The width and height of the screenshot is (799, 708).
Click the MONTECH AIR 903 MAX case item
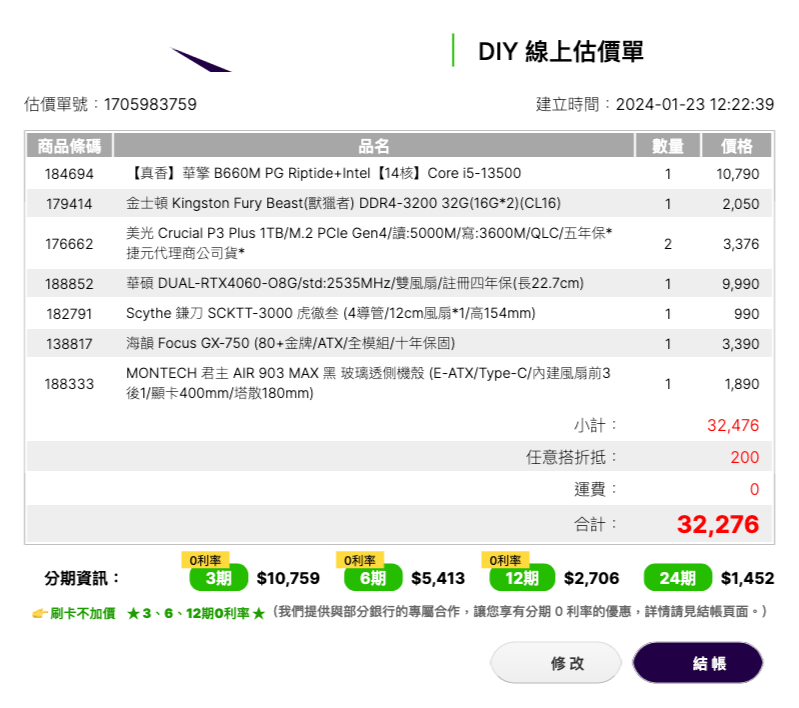tap(368, 383)
